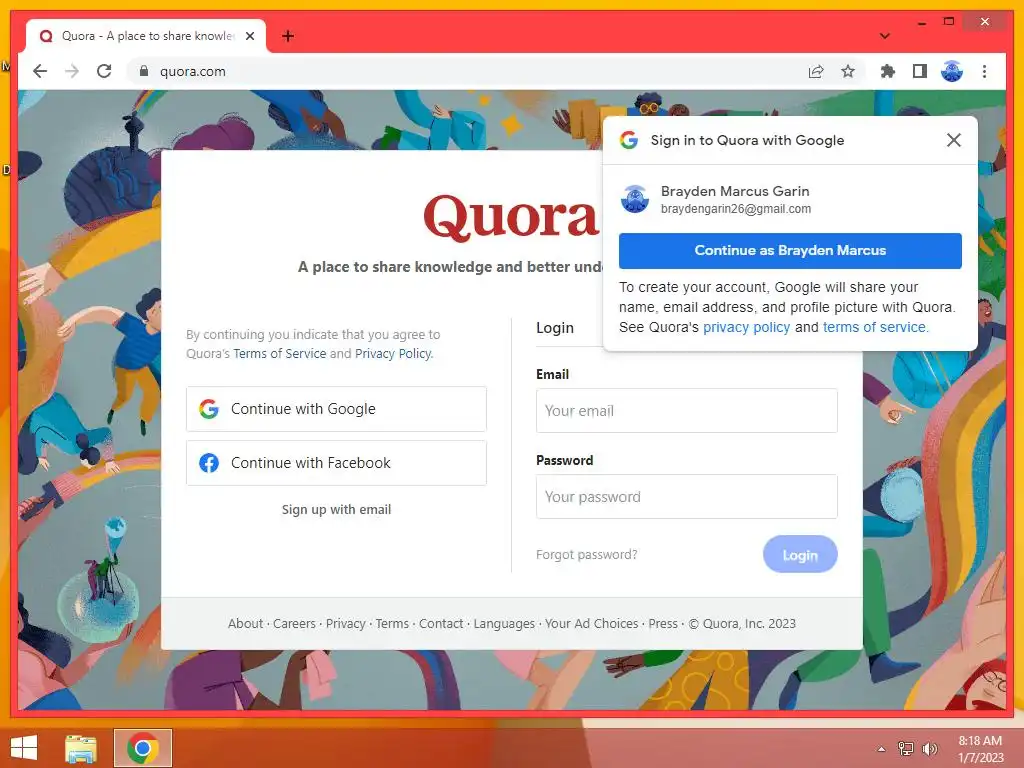Open the Careers footer link

[x=294, y=624]
